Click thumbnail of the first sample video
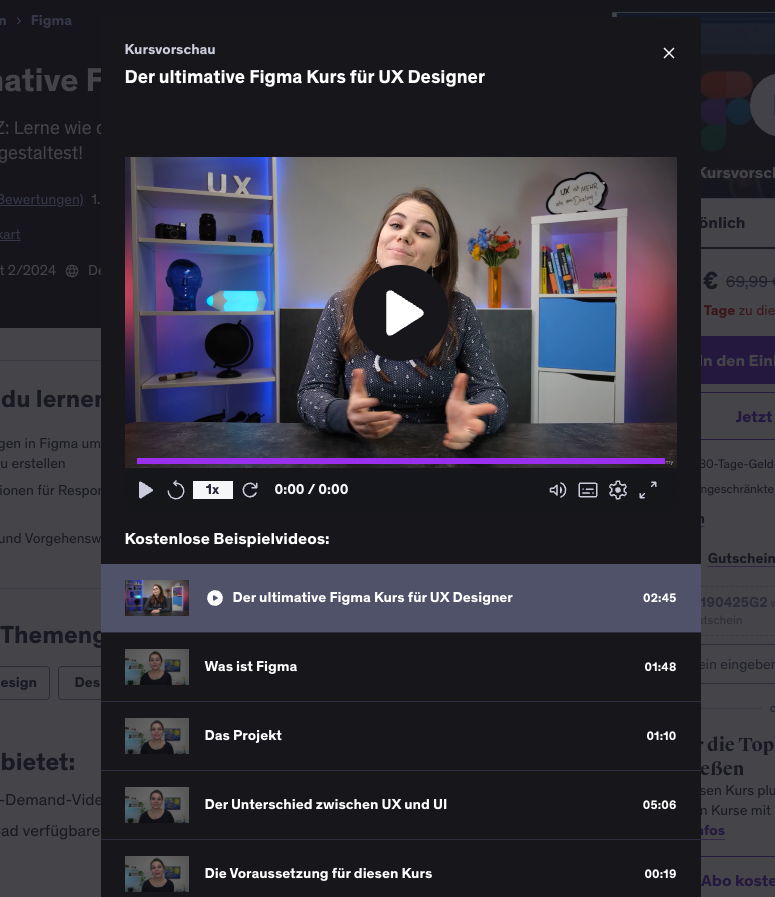Screen dimensions: 775x897 pyautogui.click(x=157, y=598)
